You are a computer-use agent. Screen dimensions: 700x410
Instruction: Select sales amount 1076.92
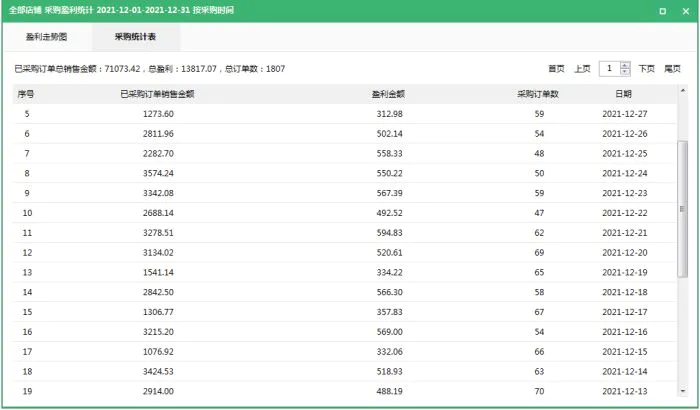pos(158,352)
